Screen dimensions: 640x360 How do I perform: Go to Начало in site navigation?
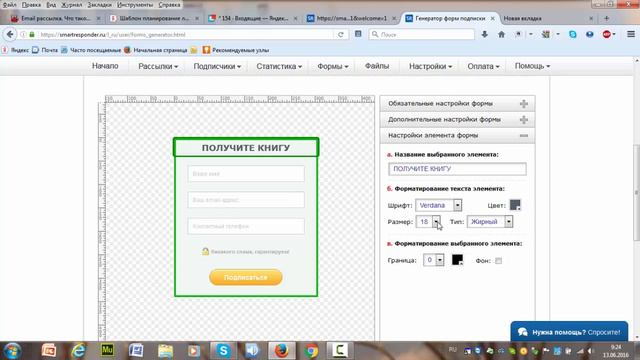click(x=105, y=66)
